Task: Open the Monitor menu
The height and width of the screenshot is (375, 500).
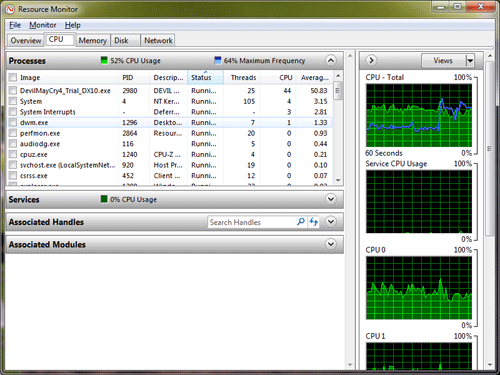Action: [x=43, y=25]
